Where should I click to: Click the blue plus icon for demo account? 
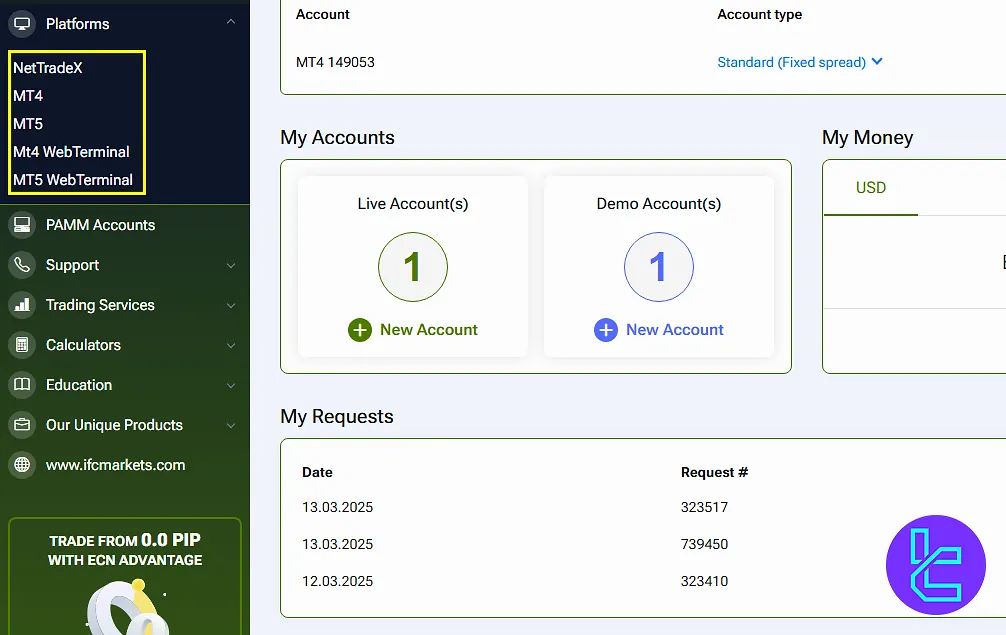pyautogui.click(x=606, y=330)
